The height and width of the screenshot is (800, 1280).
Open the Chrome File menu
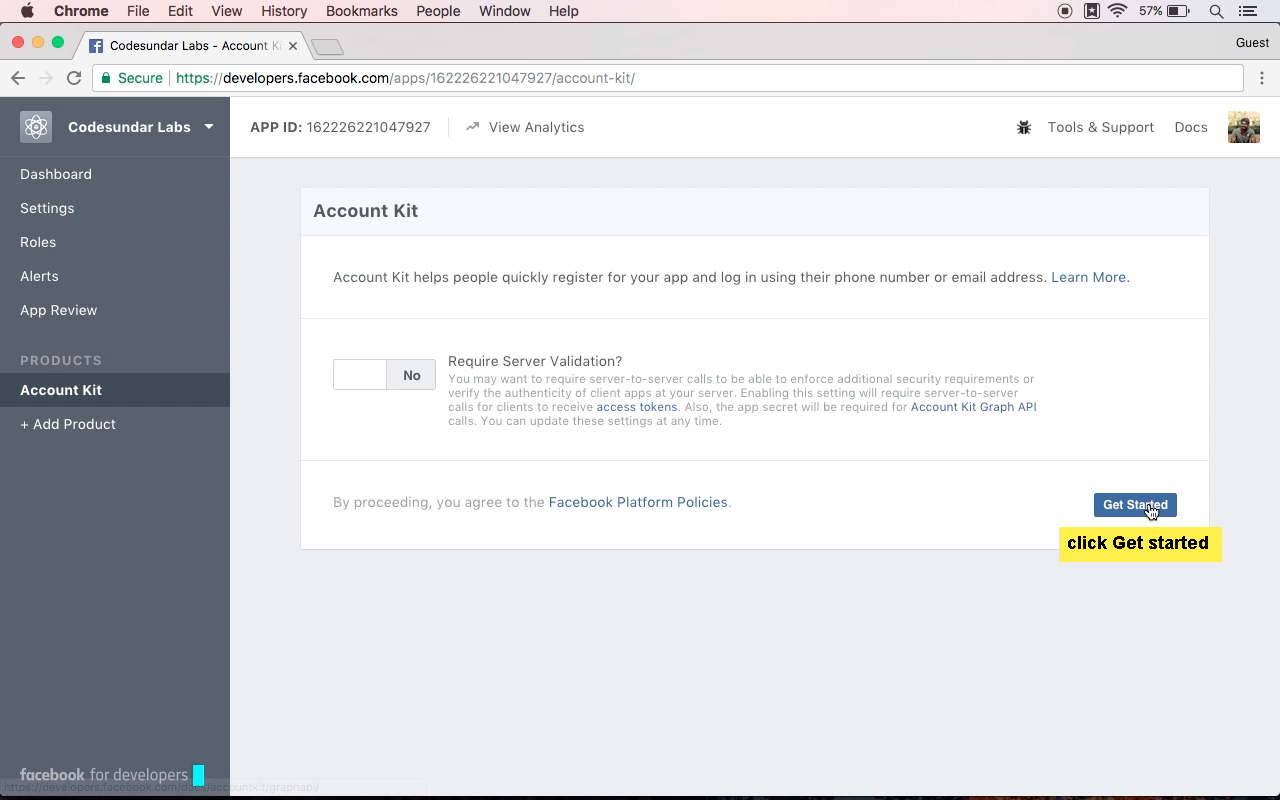point(138,11)
